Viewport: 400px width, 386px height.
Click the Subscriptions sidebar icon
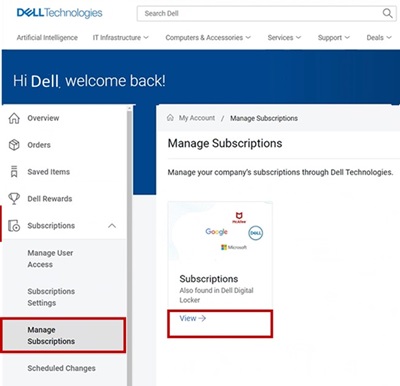(14, 226)
